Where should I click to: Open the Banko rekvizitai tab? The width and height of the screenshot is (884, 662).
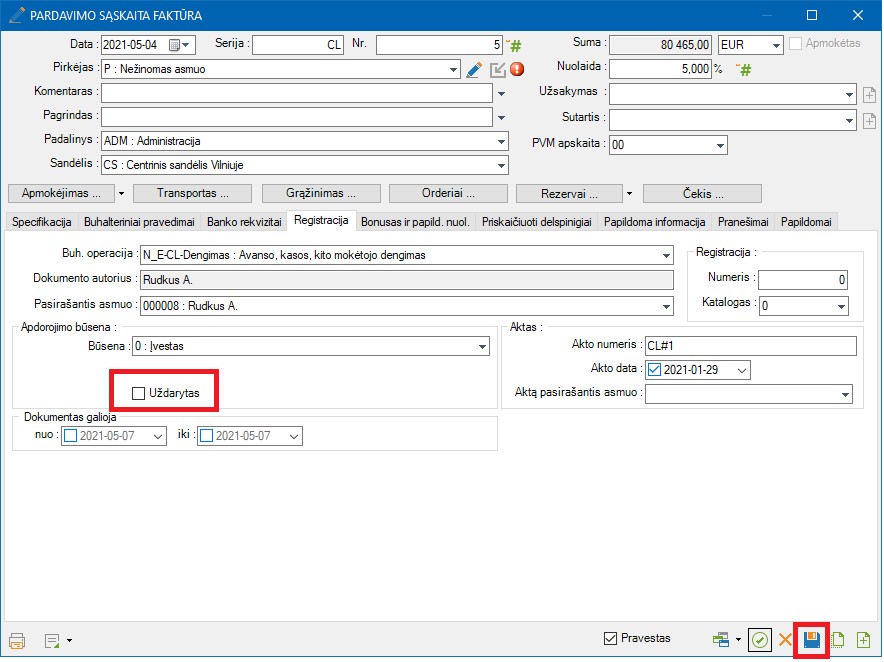coord(245,222)
